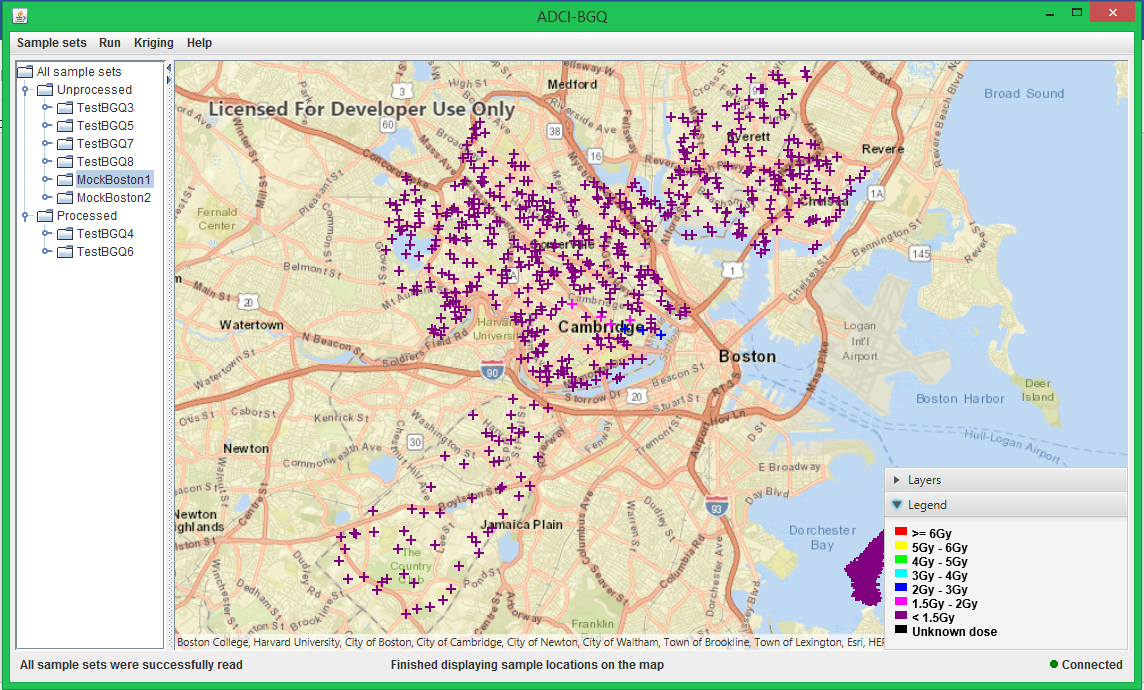Click the Java application icon in title bar
The width and height of the screenshot is (1144, 690).
pos(20,15)
